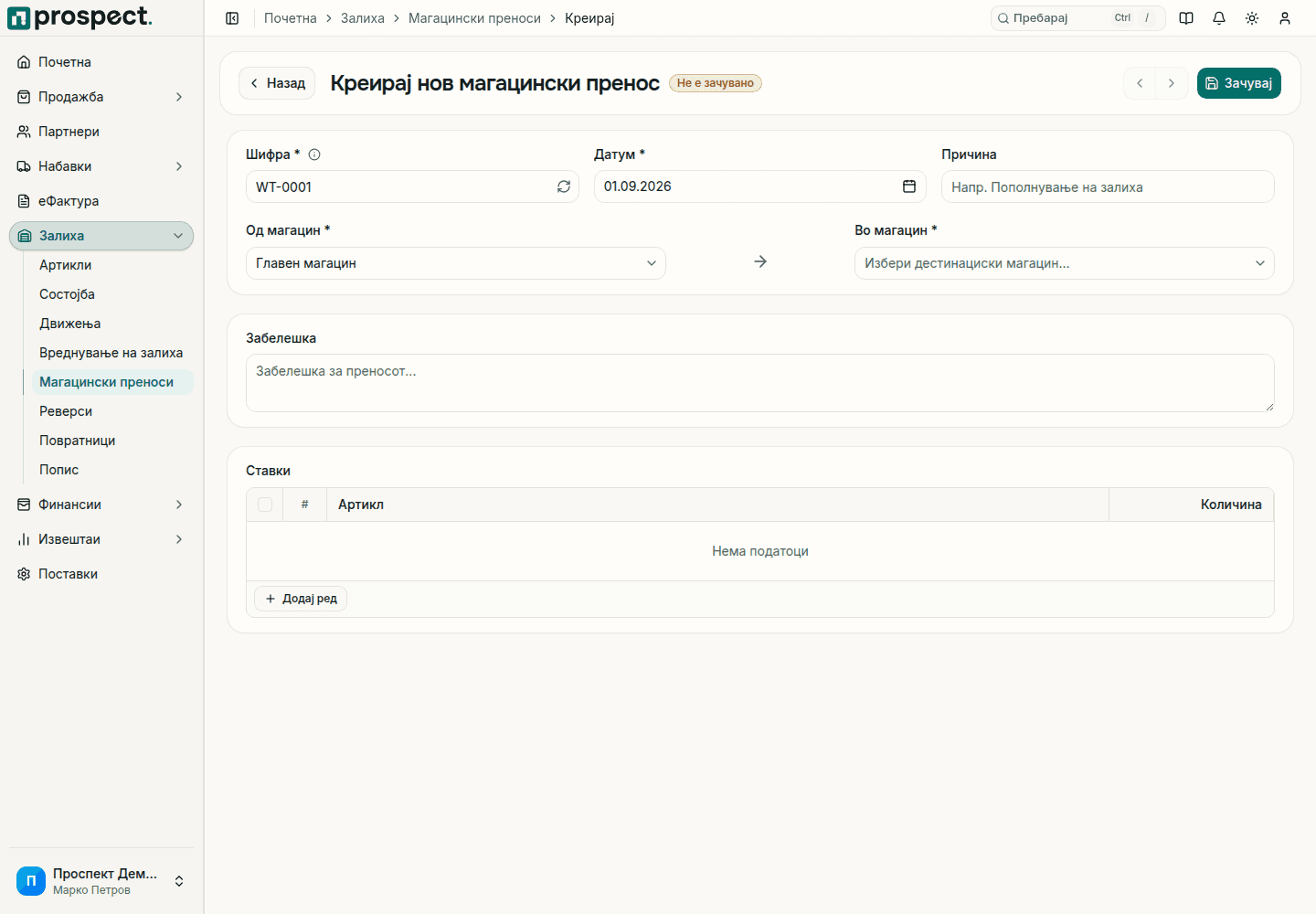Open Поставки settings in the sidebar
Image resolution: width=1316 pixels, height=914 pixels.
[101, 574]
